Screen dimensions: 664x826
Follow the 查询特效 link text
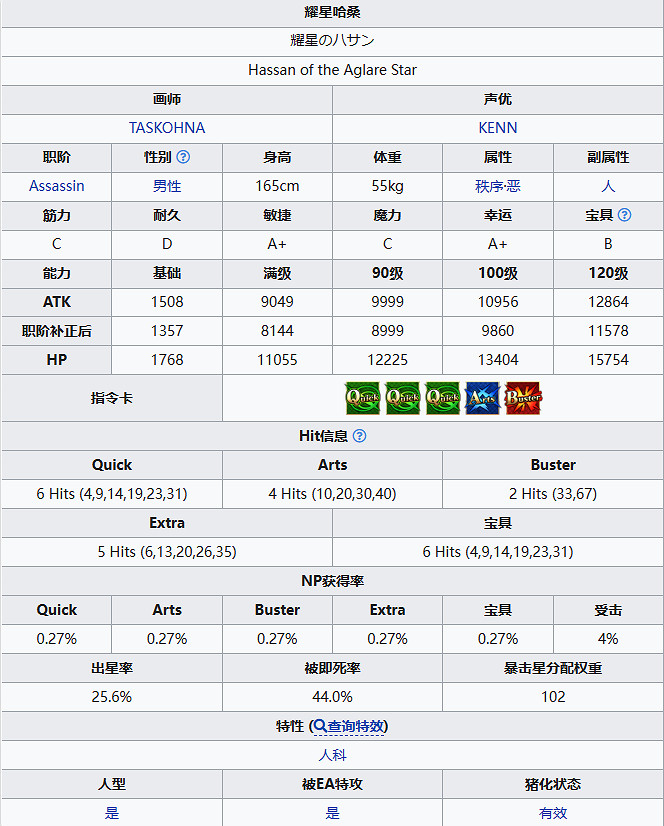pos(356,726)
